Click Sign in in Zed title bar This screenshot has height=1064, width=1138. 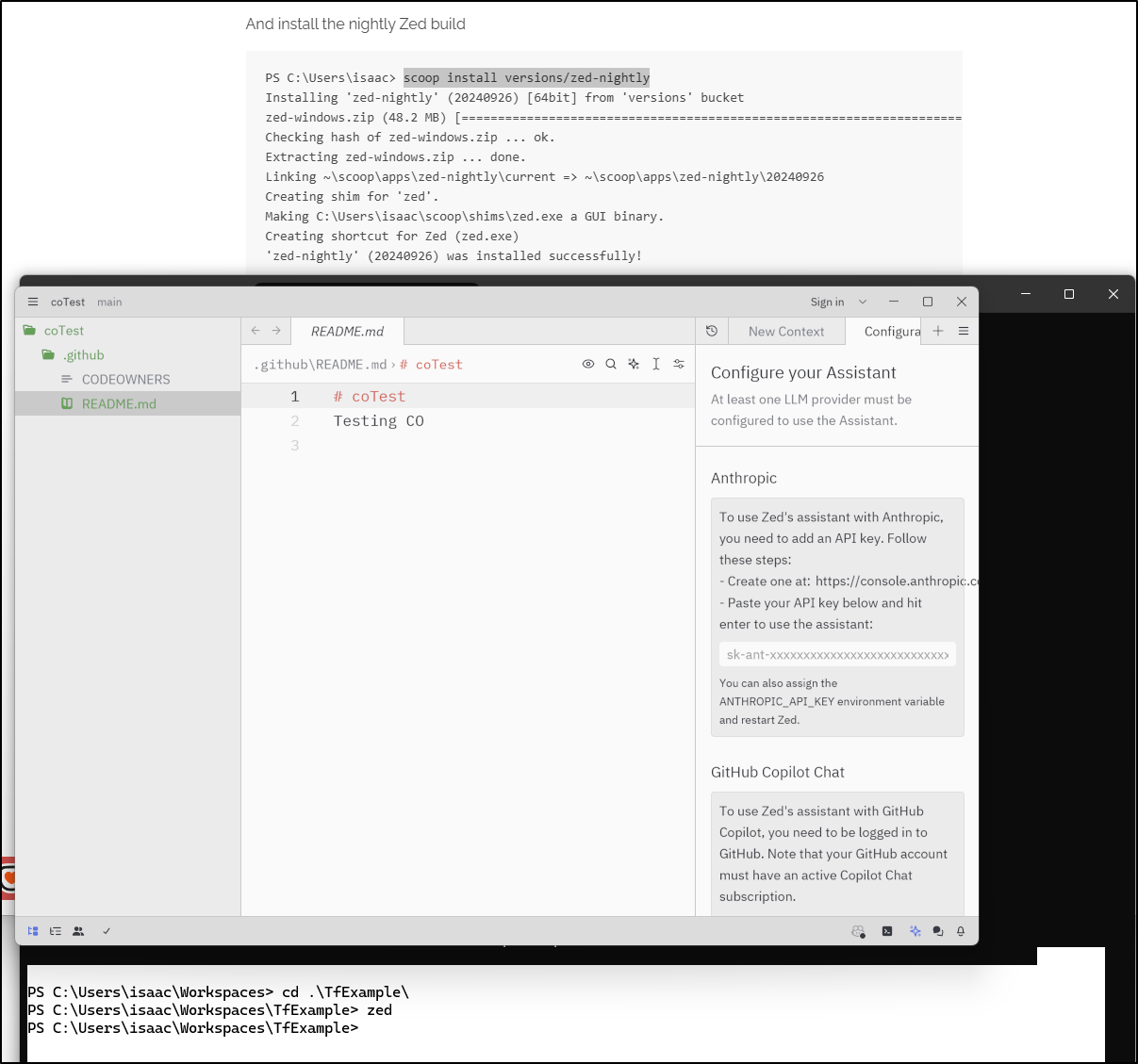[x=827, y=302]
